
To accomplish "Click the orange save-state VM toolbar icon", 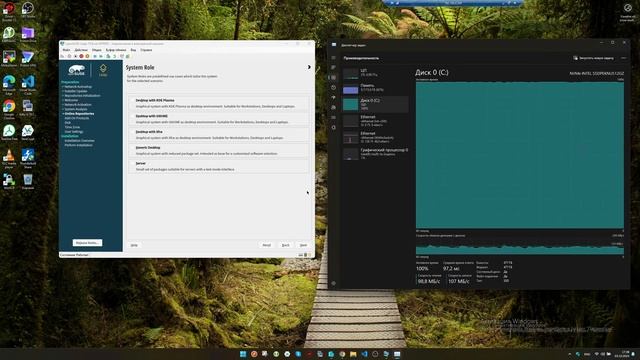I will tap(87, 56).
